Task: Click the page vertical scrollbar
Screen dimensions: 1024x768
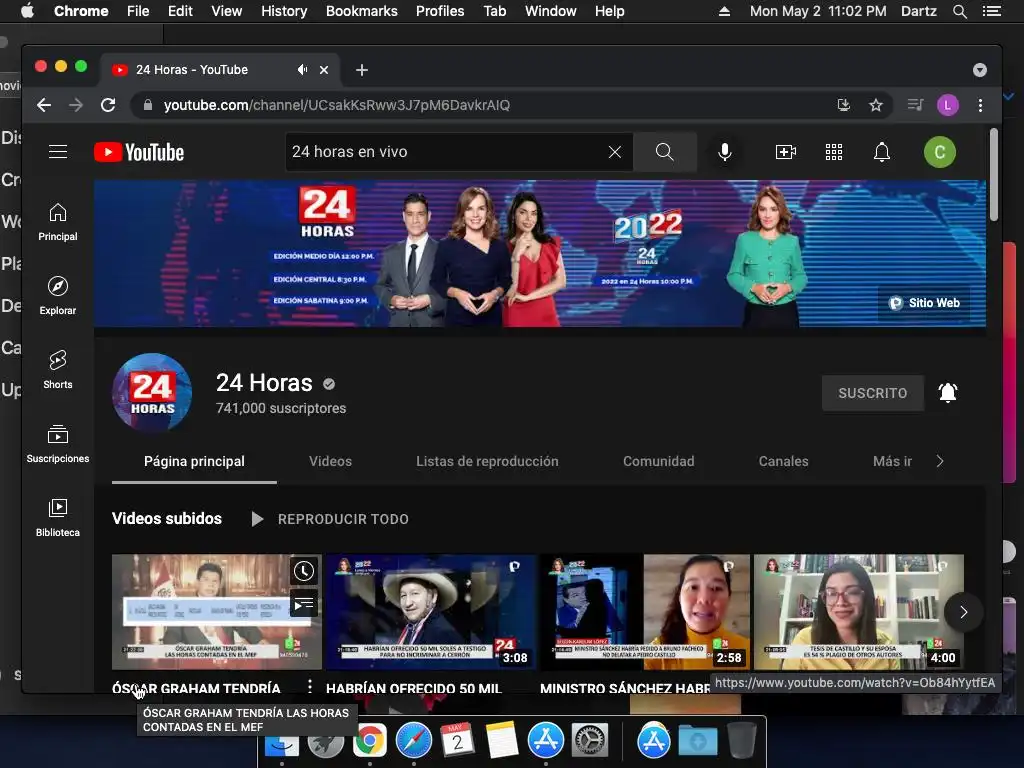Action: pos(994,174)
